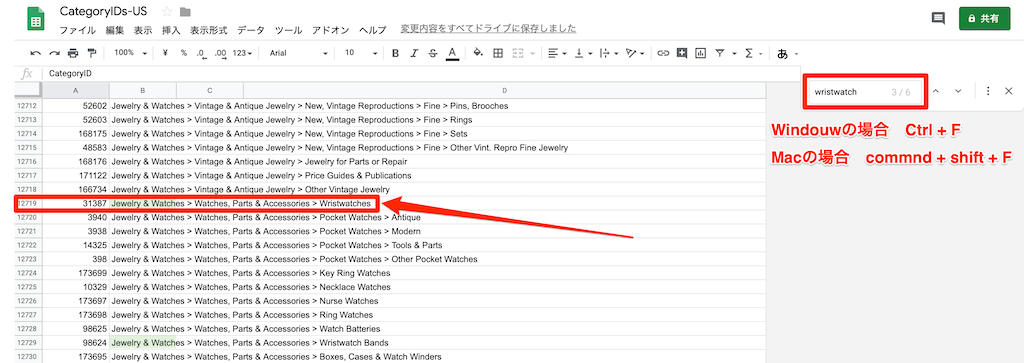The height and width of the screenshot is (363, 1024).
Task: Click the Watch Batteries category cell
Action: pyautogui.click(x=246, y=328)
